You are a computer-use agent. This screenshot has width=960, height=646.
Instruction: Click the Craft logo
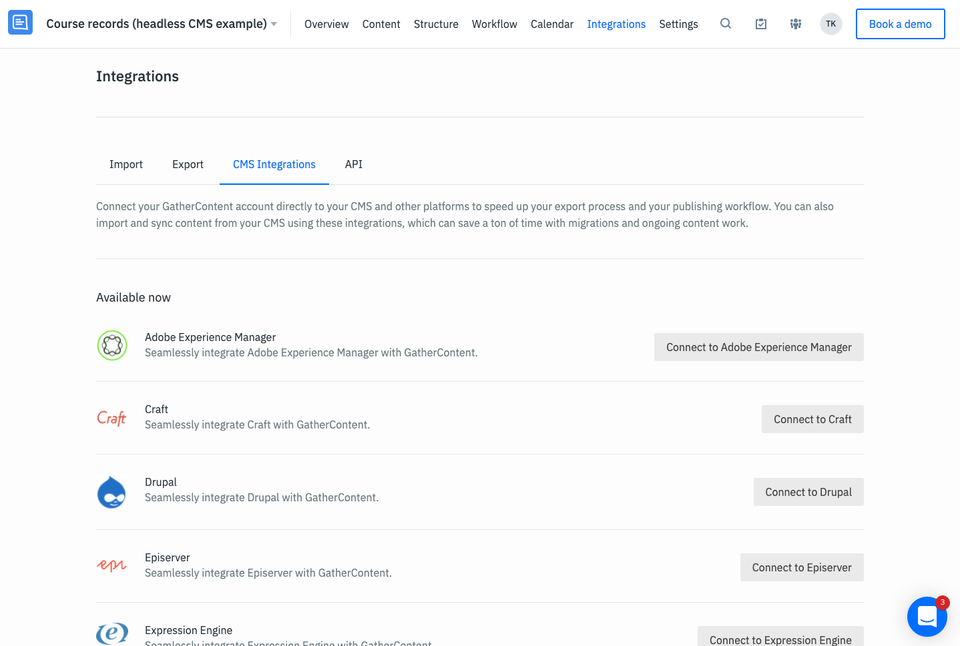click(111, 418)
